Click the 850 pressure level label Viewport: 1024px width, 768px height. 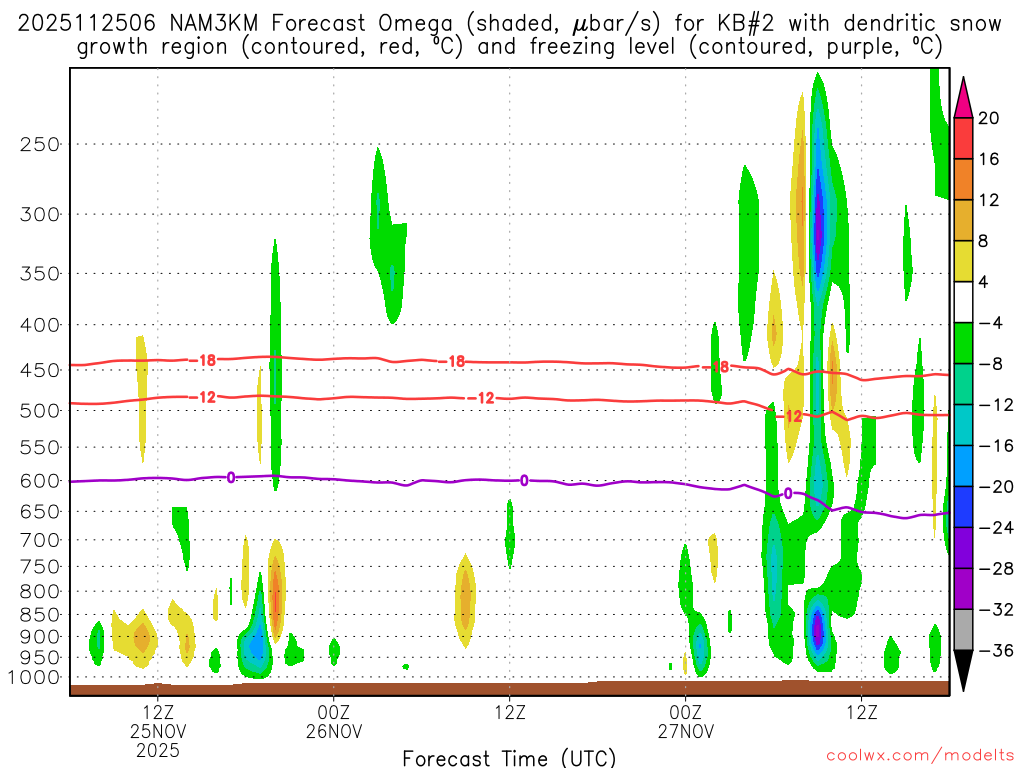(40, 615)
